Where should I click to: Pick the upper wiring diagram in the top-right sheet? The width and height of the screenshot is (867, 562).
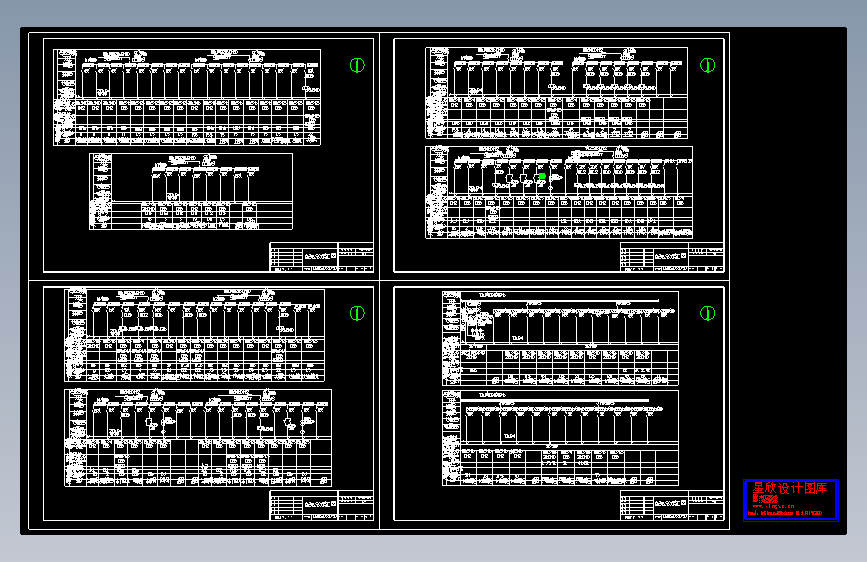pos(556,93)
